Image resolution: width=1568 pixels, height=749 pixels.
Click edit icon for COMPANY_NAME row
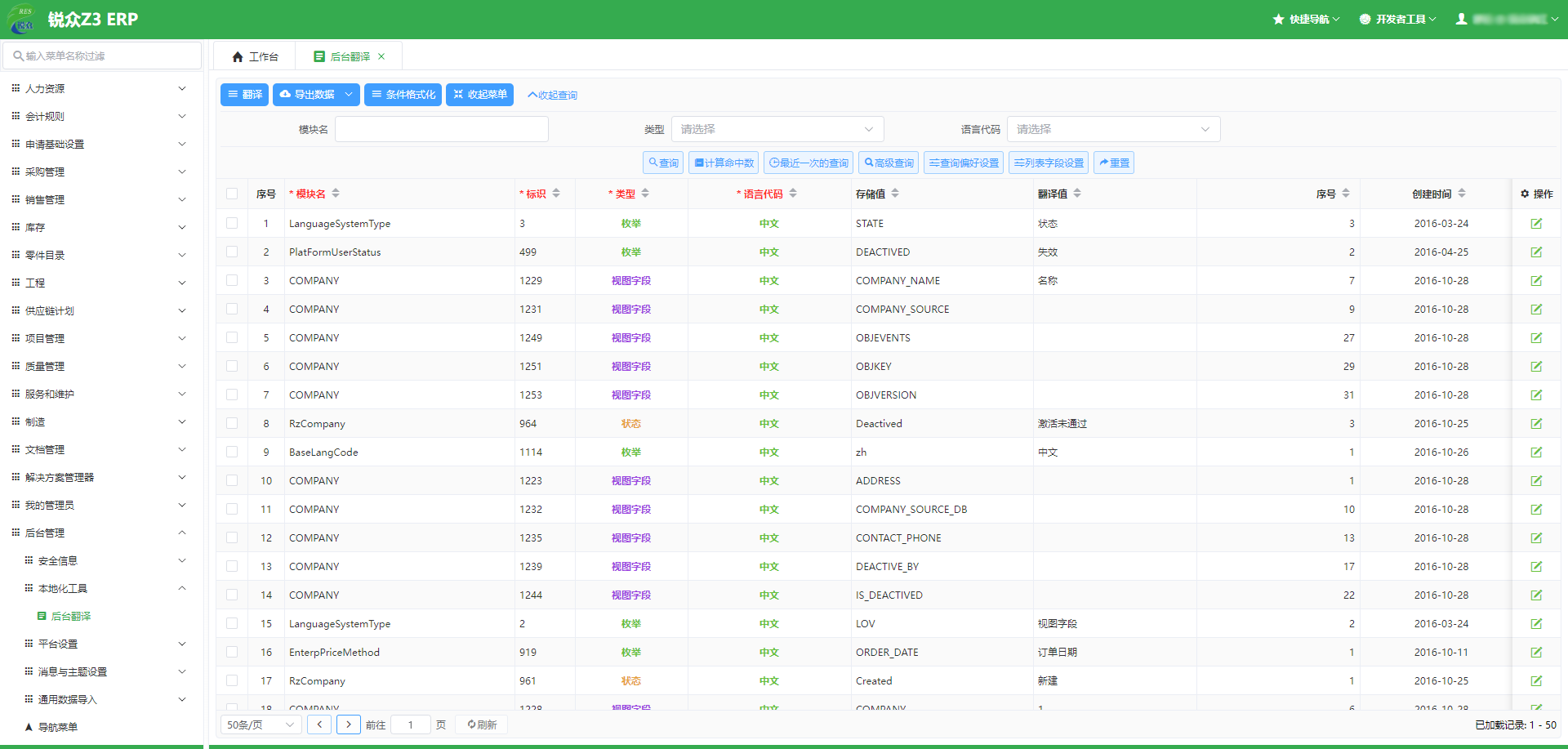point(1536,281)
